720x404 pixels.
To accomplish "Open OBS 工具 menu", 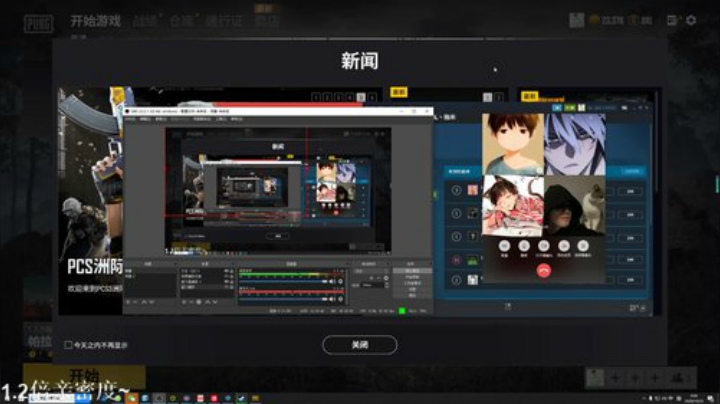I will click(x=221, y=119).
